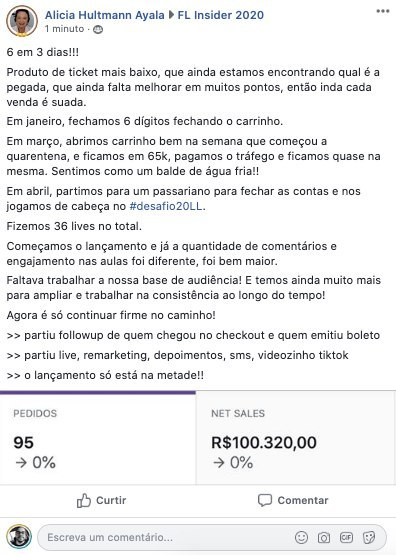This screenshot has width=396, height=555.
Task: Insert a GIF using the GIF icon
Action: coord(346,538)
